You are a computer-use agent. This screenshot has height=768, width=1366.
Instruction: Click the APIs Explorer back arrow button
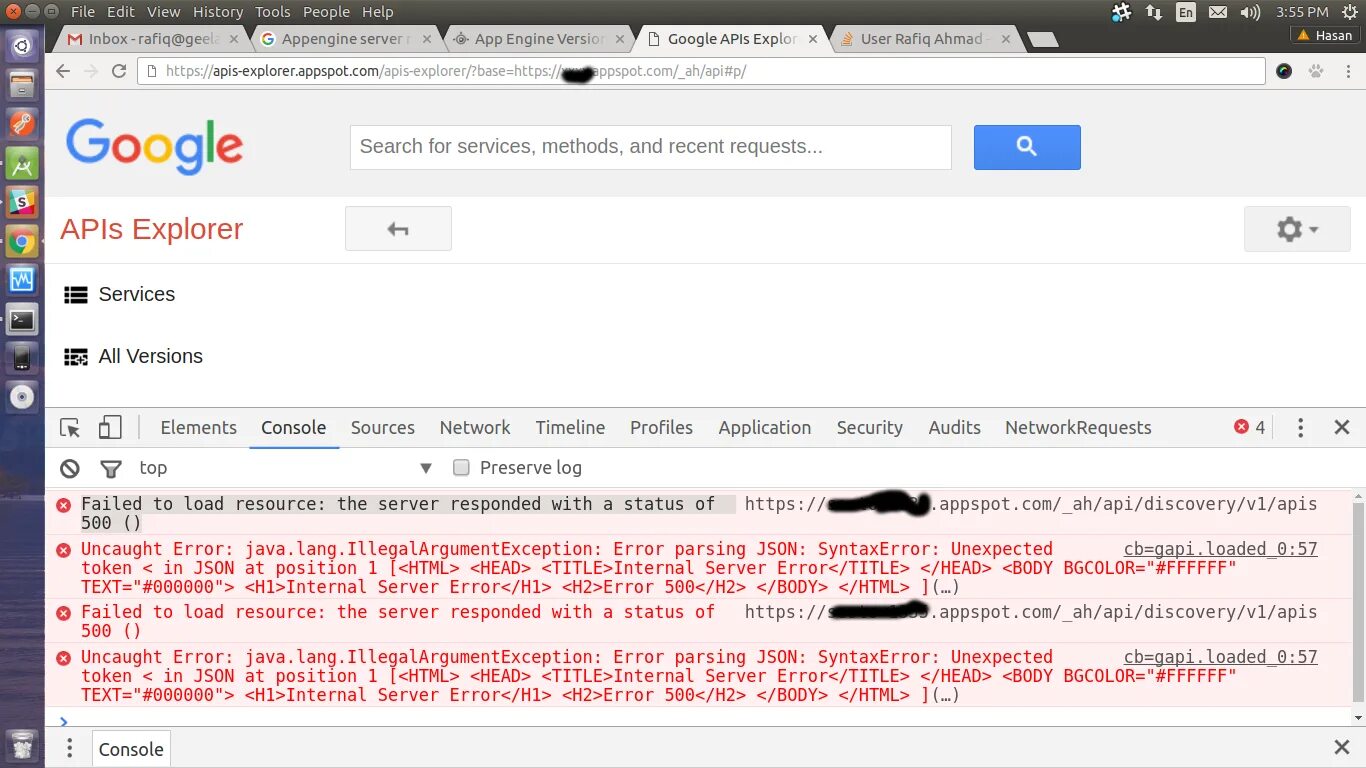pos(398,229)
